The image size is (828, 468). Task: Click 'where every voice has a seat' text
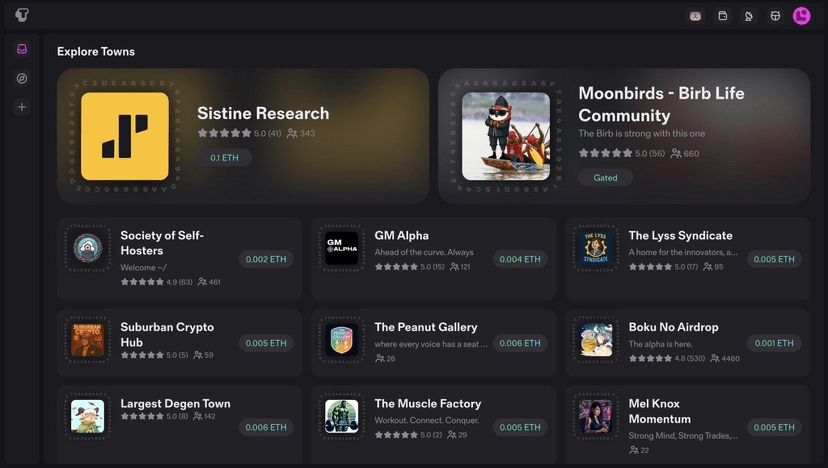(x=431, y=344)
